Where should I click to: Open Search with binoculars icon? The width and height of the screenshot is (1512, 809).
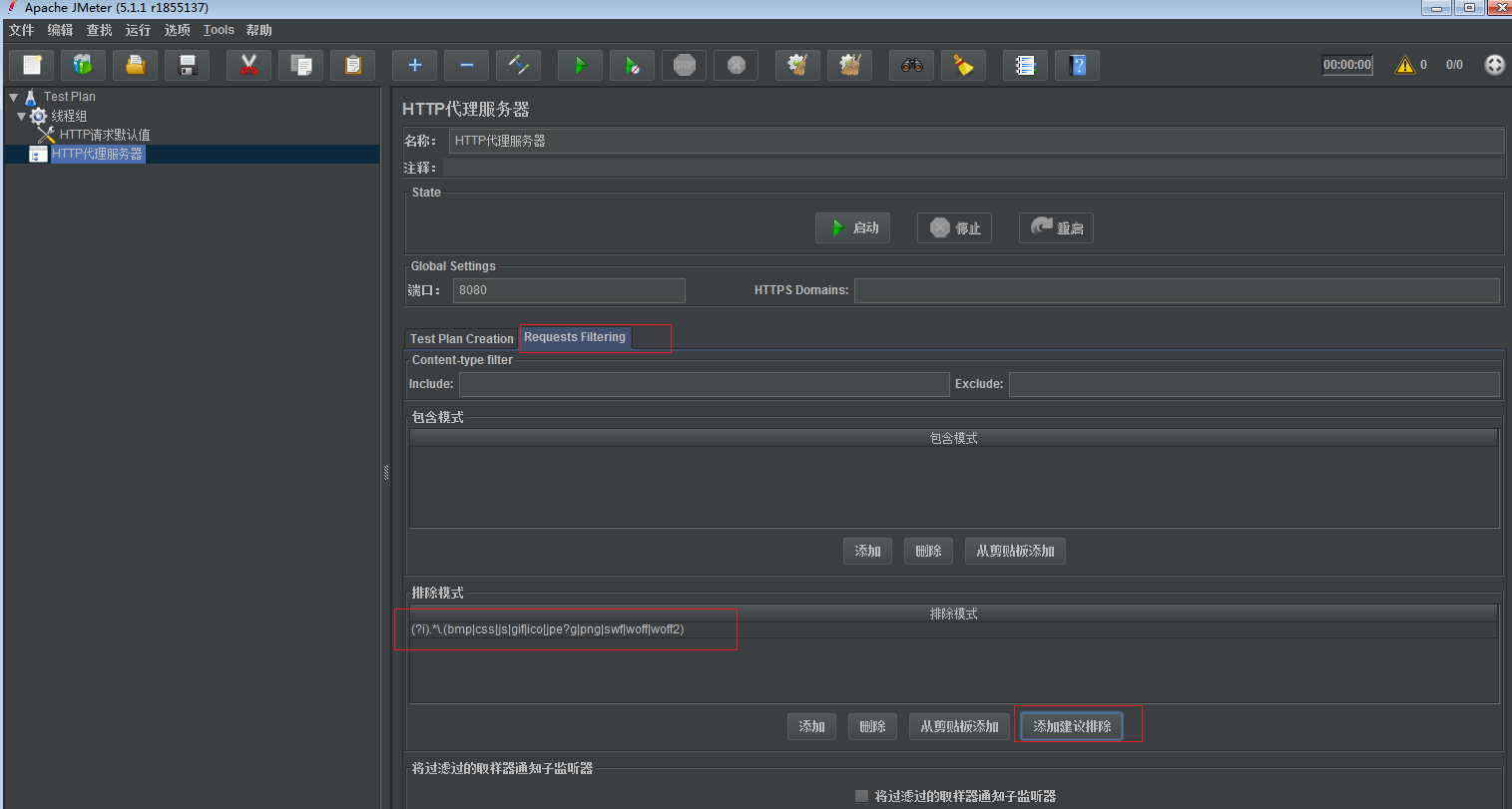click(x=912, y=65)
